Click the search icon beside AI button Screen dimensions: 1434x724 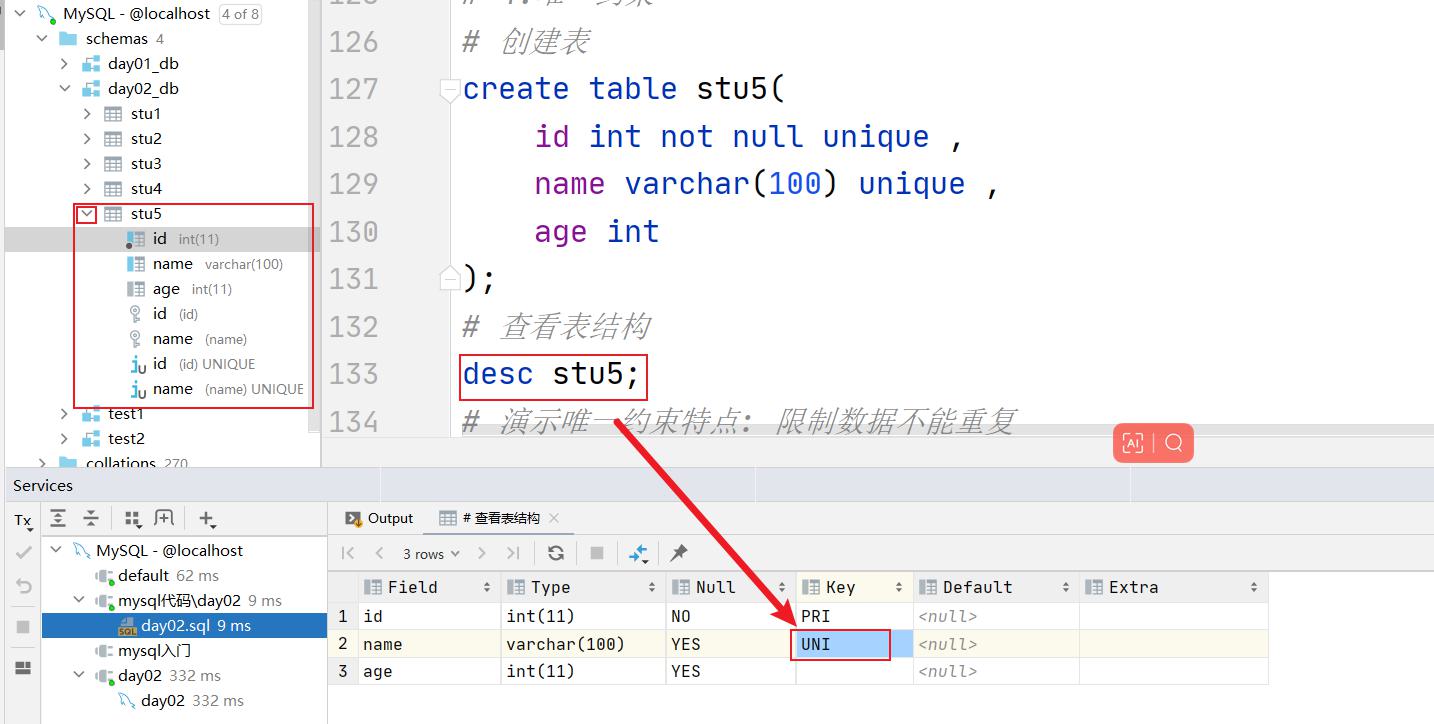click(1174, 443)
